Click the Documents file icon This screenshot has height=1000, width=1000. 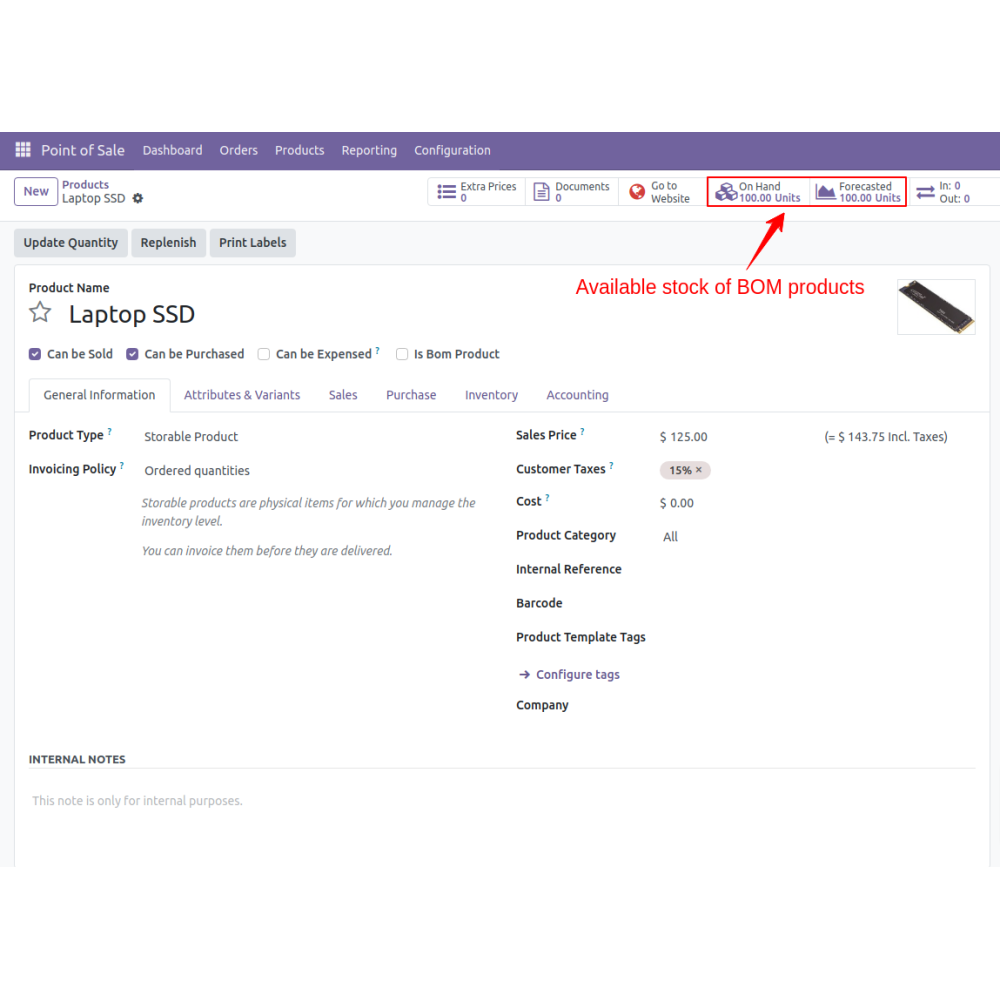(541, 192)
